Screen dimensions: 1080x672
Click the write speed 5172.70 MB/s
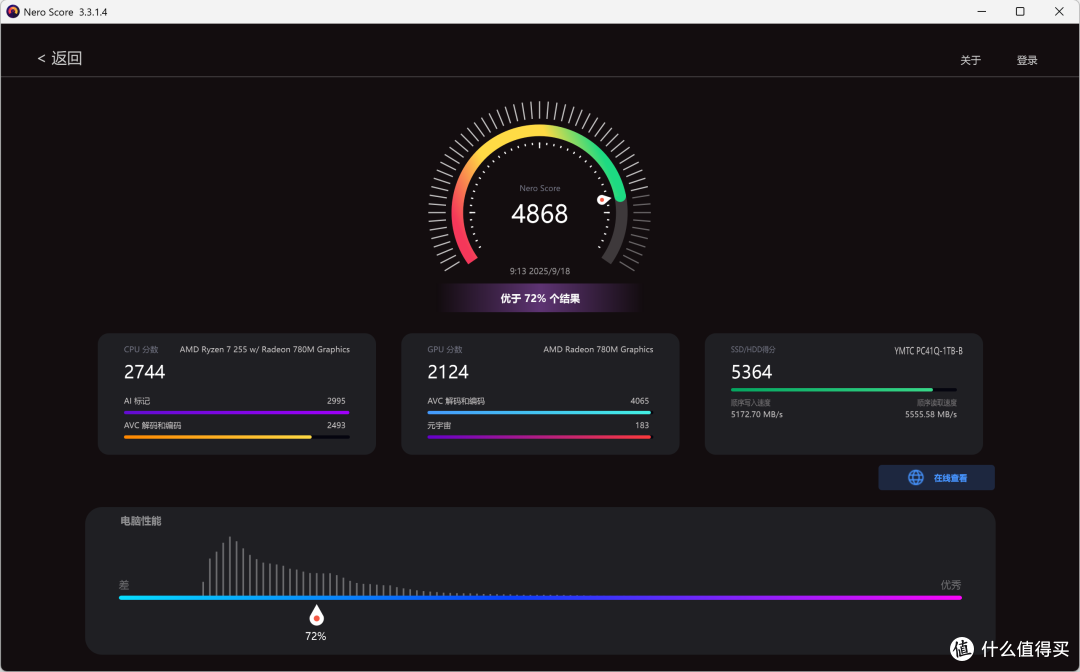[756, 414]
